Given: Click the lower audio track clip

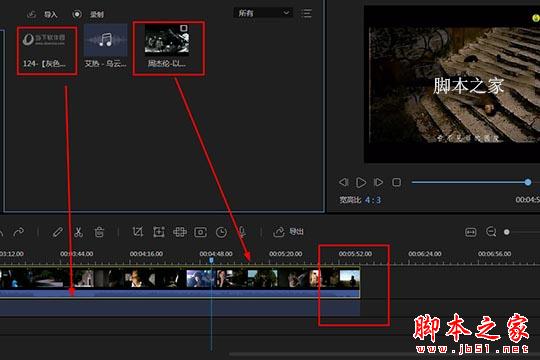Looking at the screenshot, I should coord(180,307).
